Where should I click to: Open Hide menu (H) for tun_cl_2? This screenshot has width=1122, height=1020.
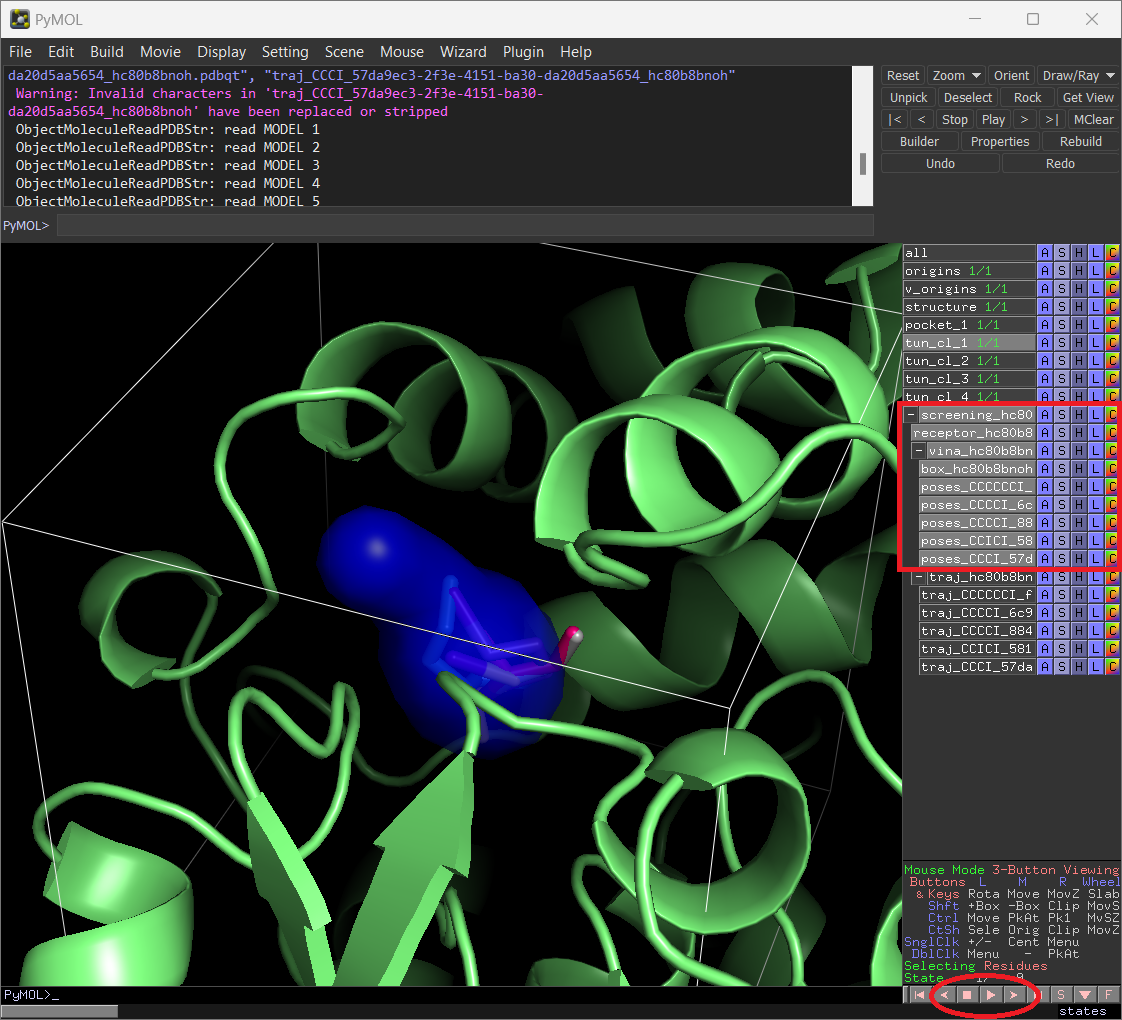click(x=1079, y=361)
